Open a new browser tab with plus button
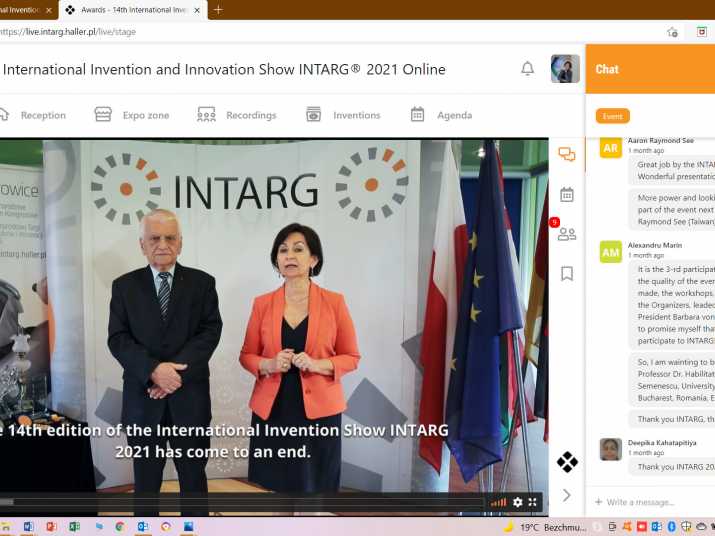 click(218, 10)
